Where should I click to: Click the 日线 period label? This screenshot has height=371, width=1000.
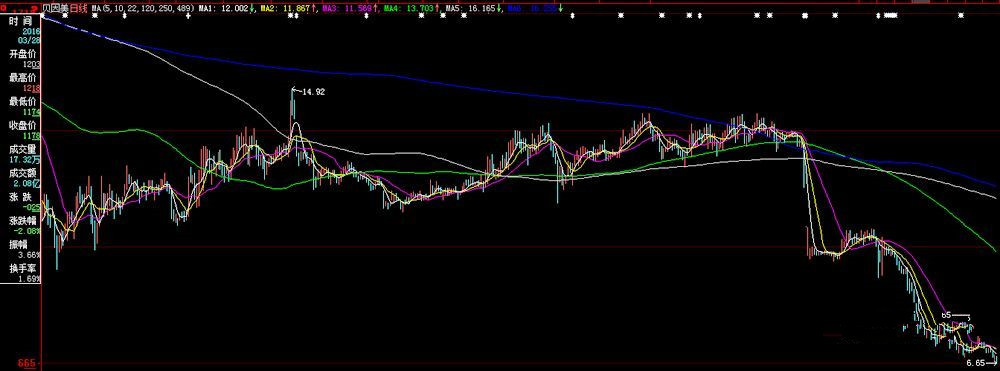[77, 8]
